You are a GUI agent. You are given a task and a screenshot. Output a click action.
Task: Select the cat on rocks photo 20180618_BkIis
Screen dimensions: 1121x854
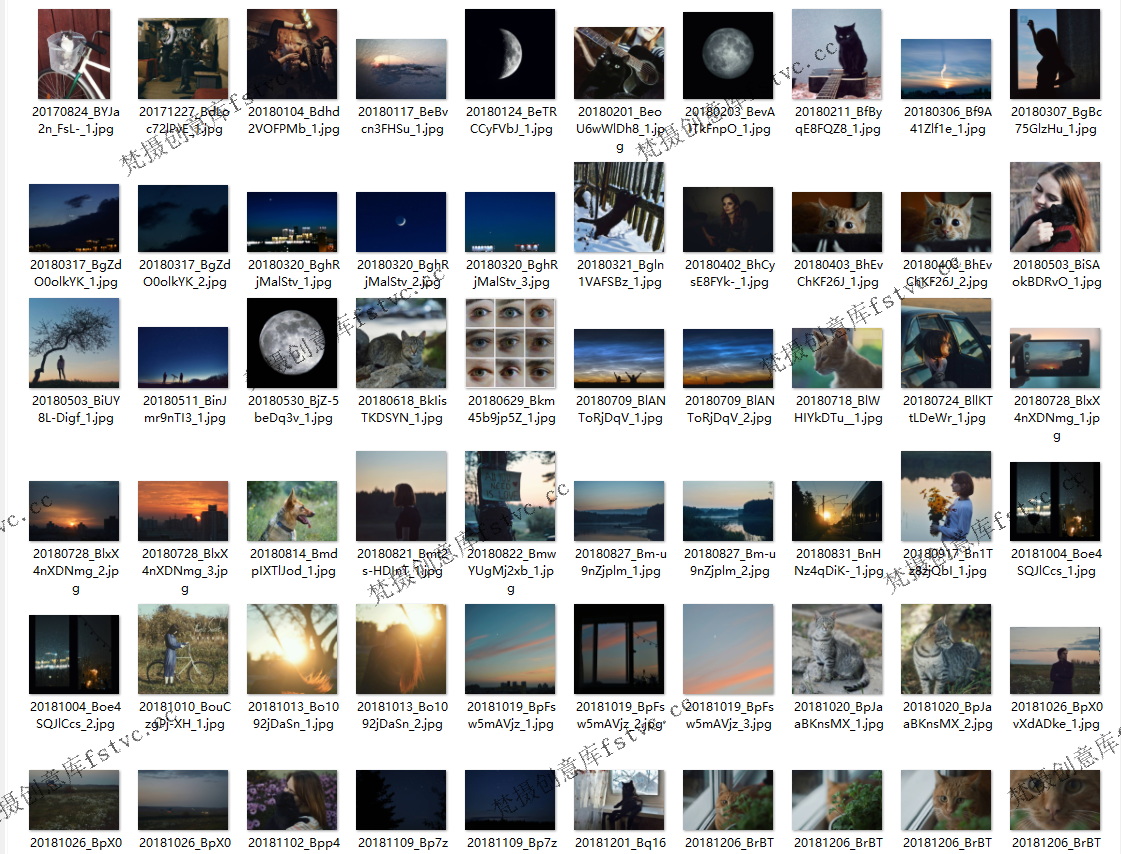click(x=401, y=343)
